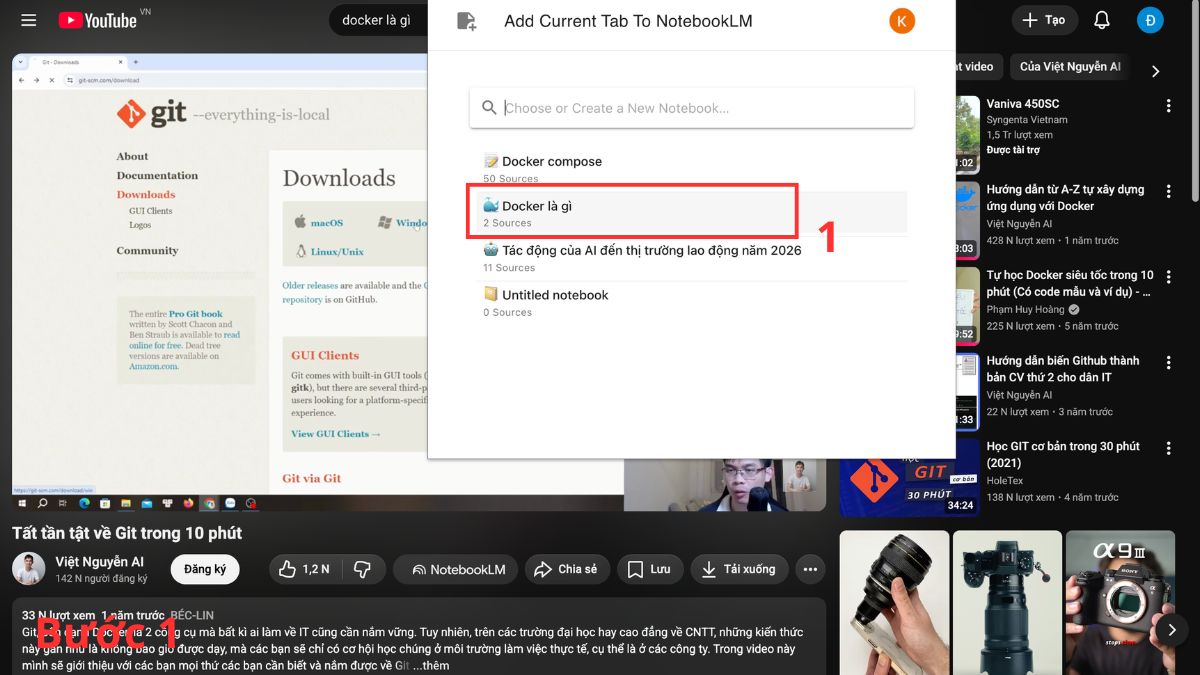Focus the Choose or Create a New Notebook field
The width and height of the screenshot is (1200, 675).
692,108
